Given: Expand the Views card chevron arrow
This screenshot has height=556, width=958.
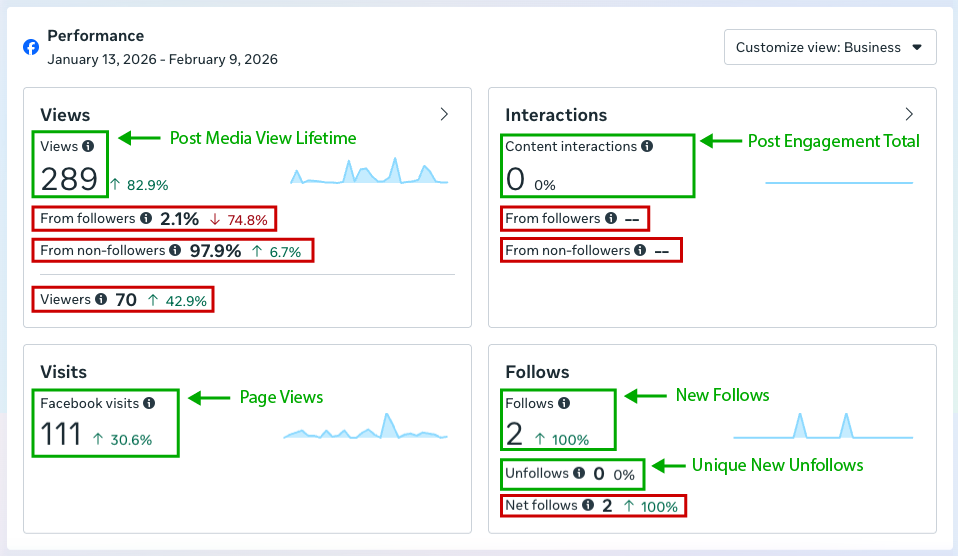Looking at the screenshot, I should coord(444,114).
